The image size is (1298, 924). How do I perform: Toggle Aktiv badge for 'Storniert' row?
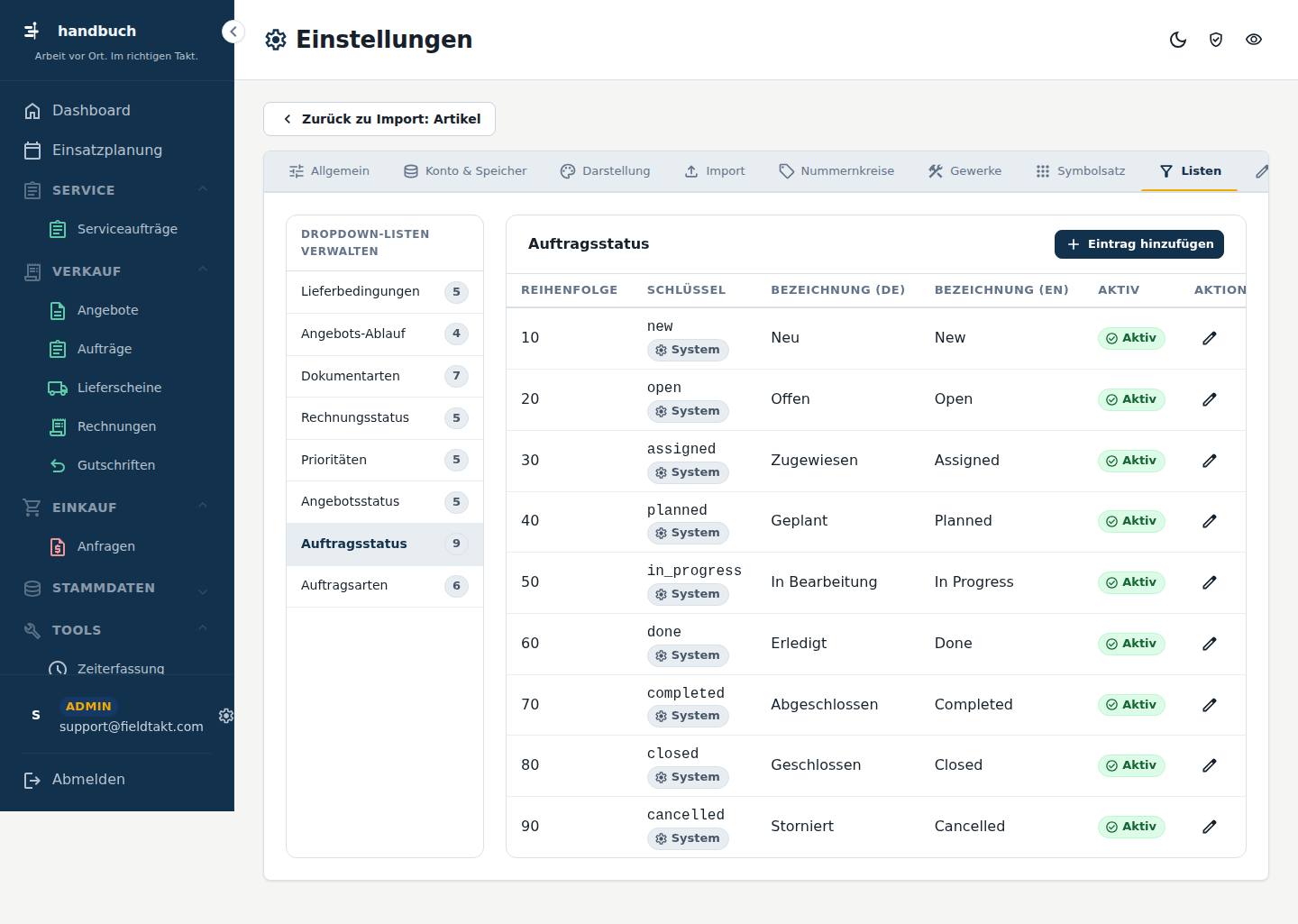pyautogui.click(x=1131, y=827)
